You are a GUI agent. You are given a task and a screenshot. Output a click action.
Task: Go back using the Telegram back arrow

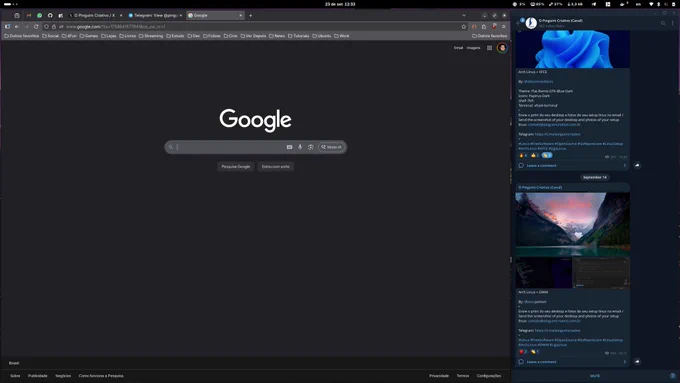click(518, 23)
